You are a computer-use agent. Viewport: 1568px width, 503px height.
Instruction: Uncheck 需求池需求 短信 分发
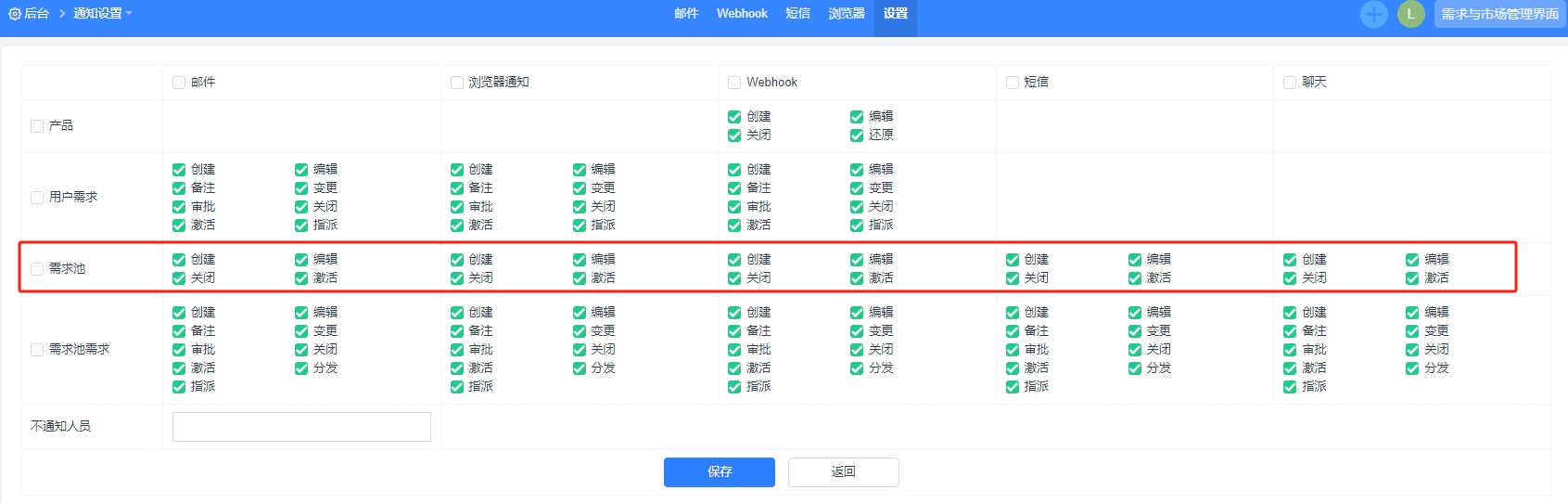(1135, 368)
